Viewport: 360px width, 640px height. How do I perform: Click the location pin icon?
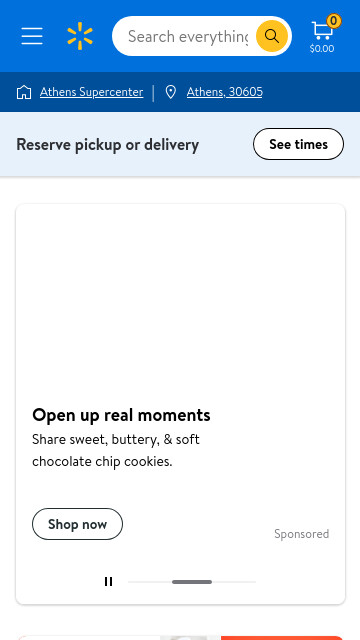171,92
